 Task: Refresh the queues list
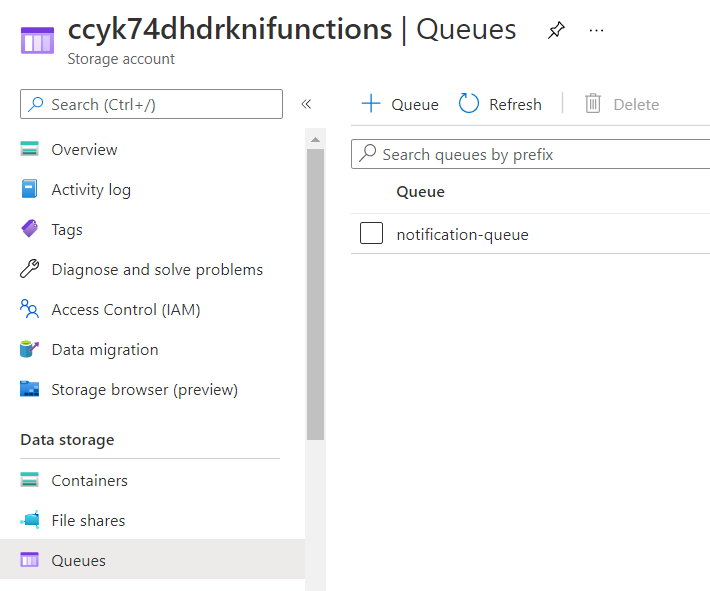point(500,104)
